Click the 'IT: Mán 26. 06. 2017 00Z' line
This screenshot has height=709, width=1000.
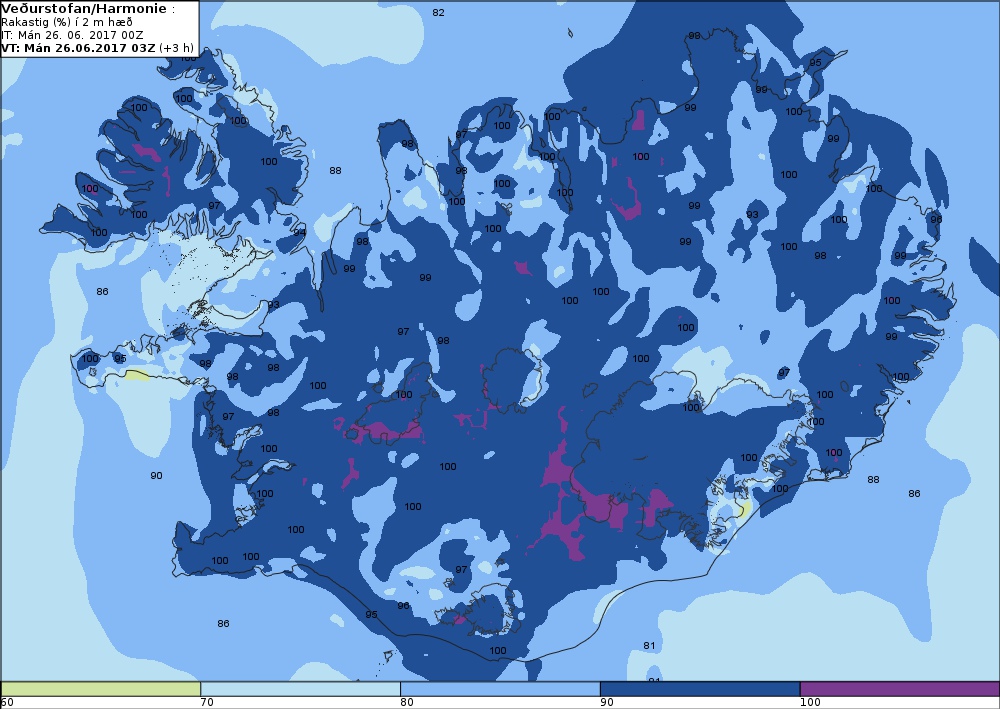pyautogui.click(x=72, y=35)
